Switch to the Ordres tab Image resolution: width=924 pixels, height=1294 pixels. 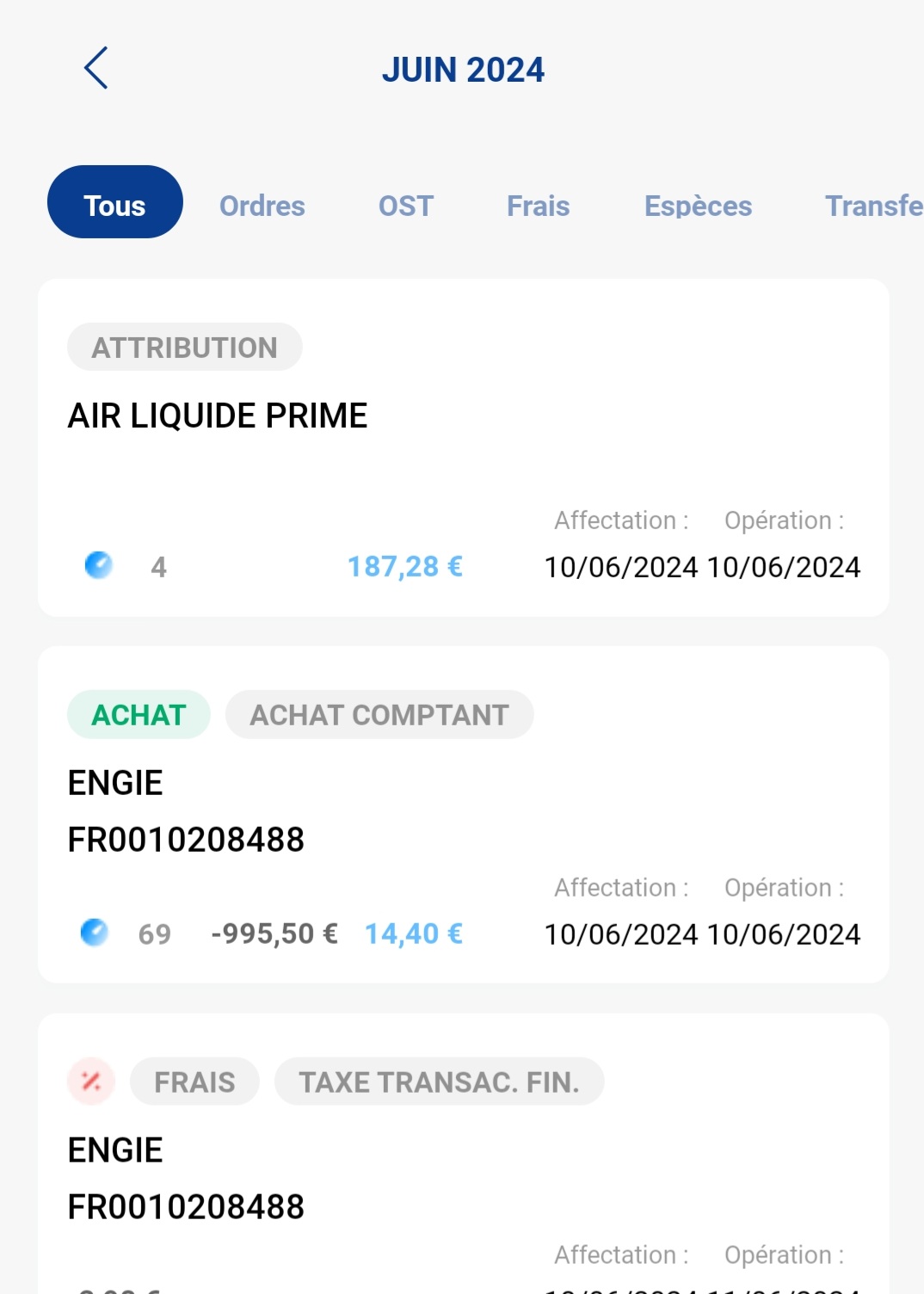(x=262, y=206)
